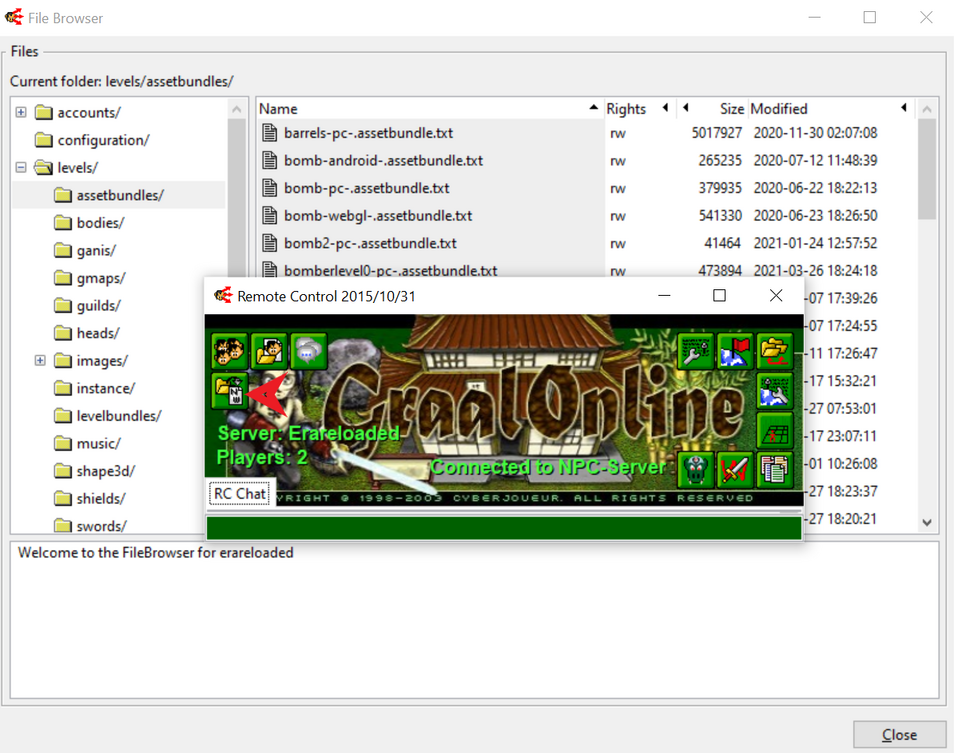The image size is (954, 753).
Task: Expand the accounts/ folder tree node
Action: tap(21, 113)
